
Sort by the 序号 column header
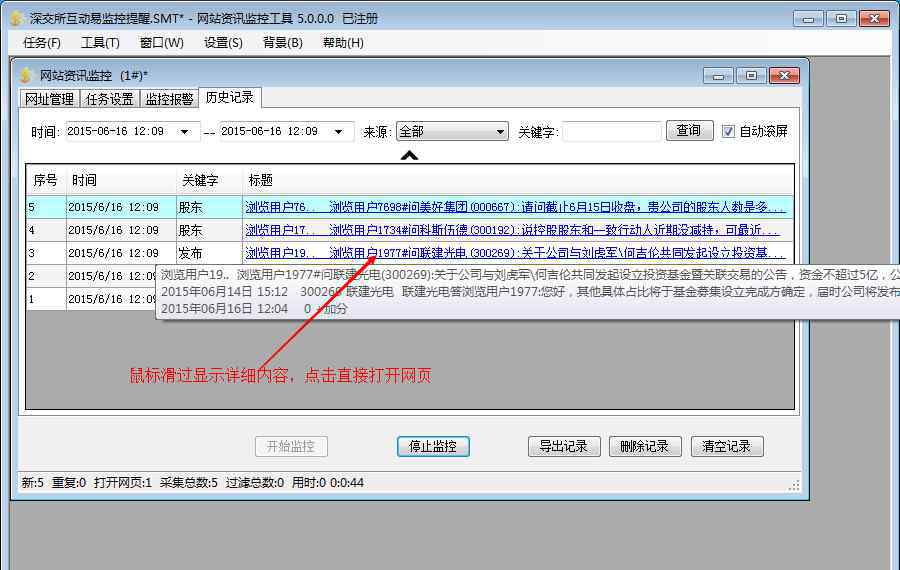[45, 180]
